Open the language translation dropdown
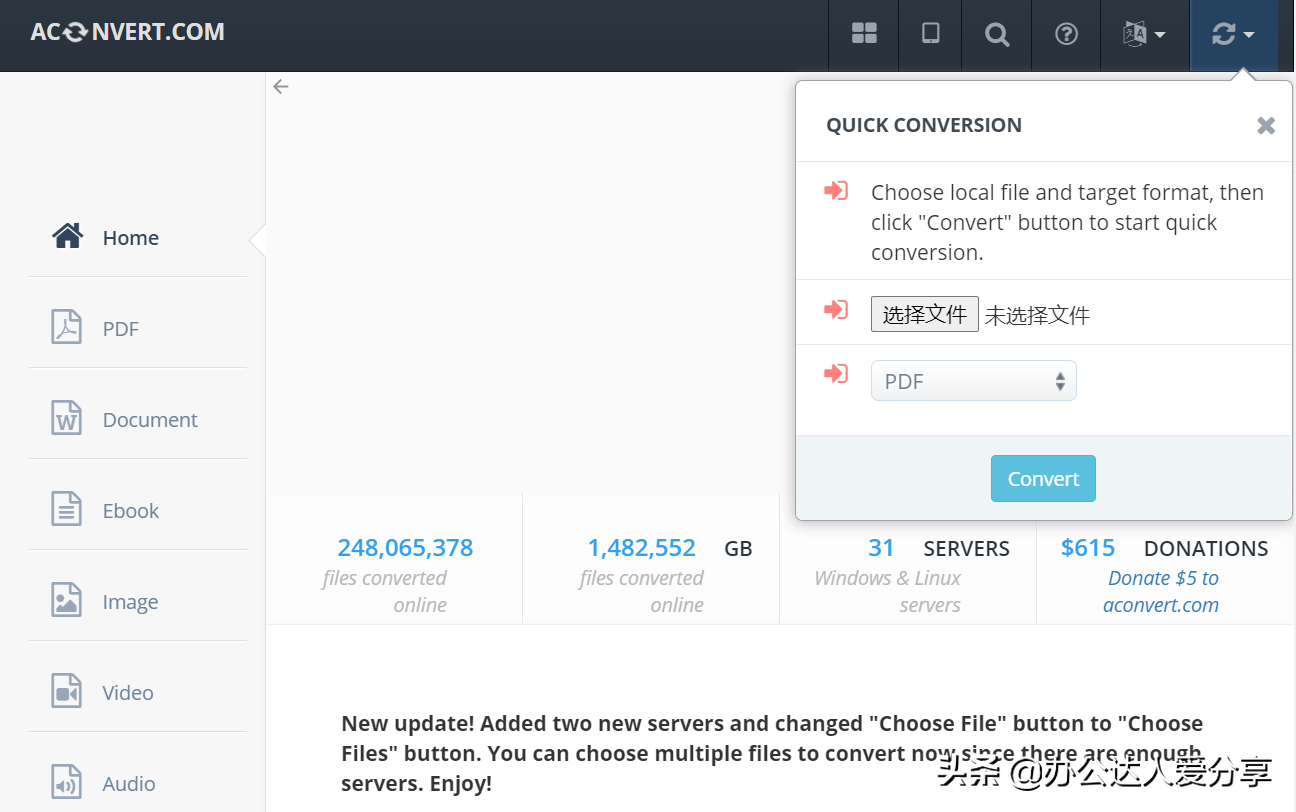The image size is (1296, 812). click(x=1145, y=34)
